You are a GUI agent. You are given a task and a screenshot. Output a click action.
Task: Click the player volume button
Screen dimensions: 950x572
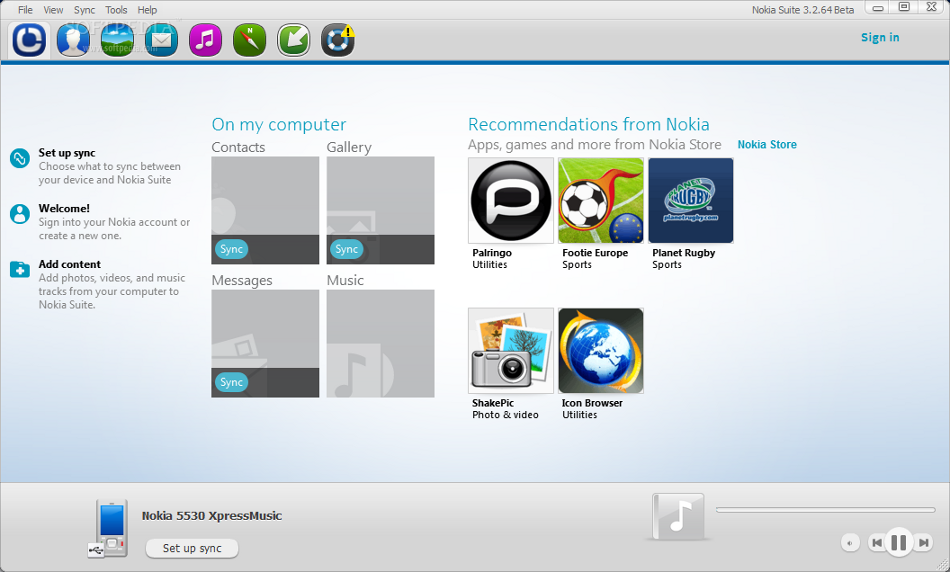(x=850, y=543)
